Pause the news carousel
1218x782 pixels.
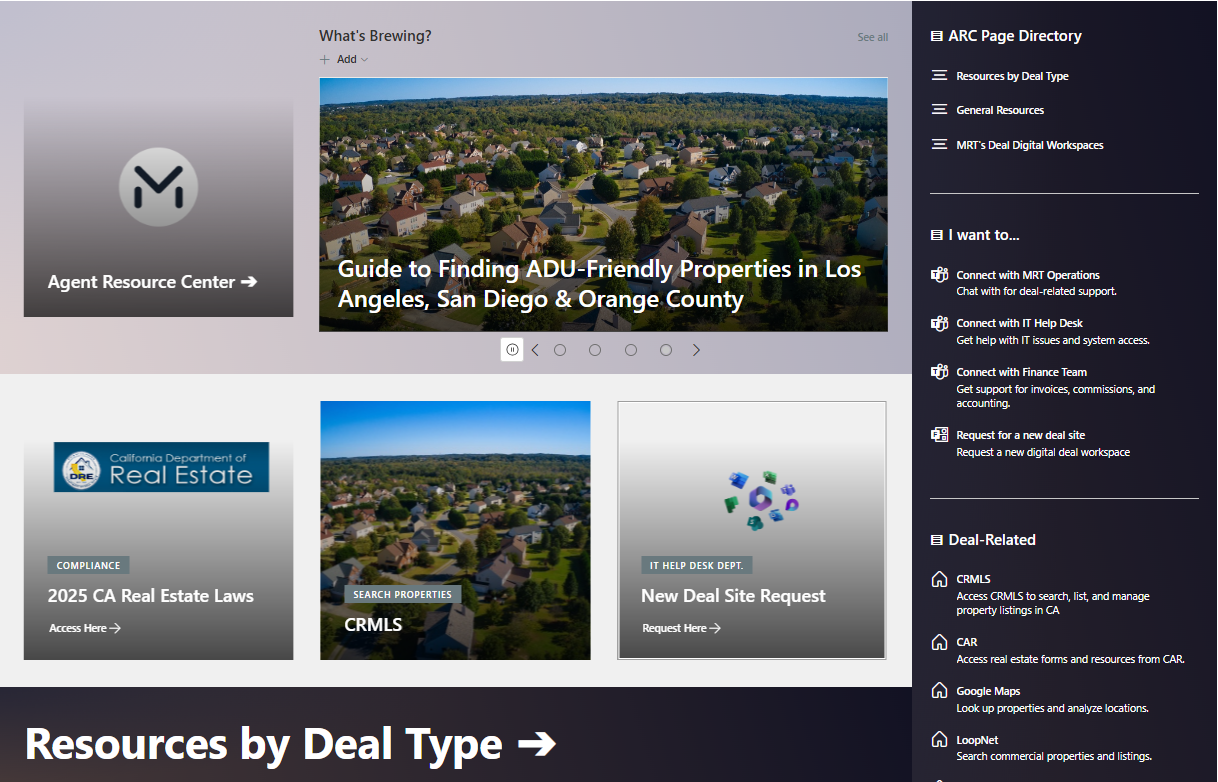tap(512, 350)
